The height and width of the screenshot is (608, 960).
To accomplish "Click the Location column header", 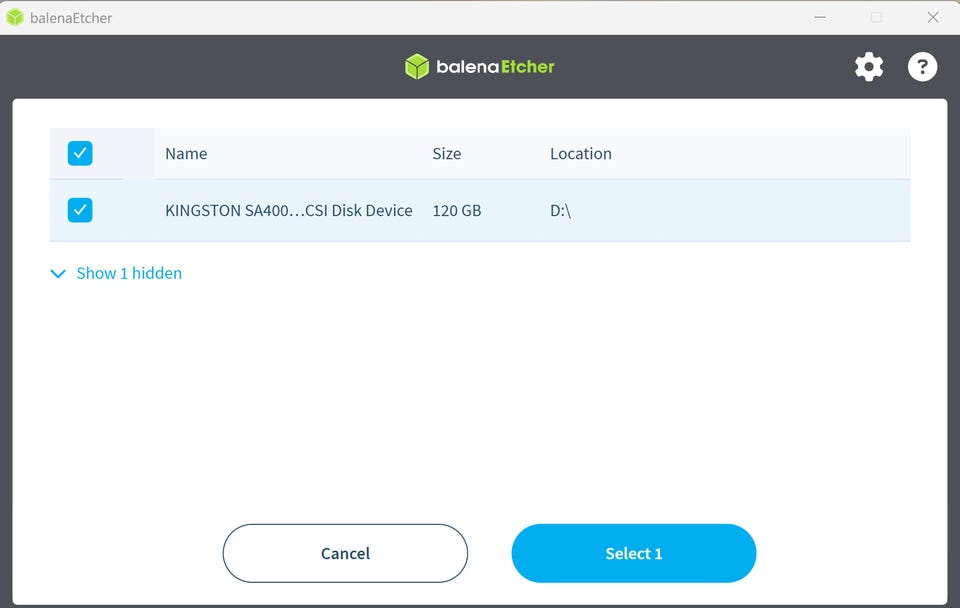I will pyautogui.click(x=580, y=154).
